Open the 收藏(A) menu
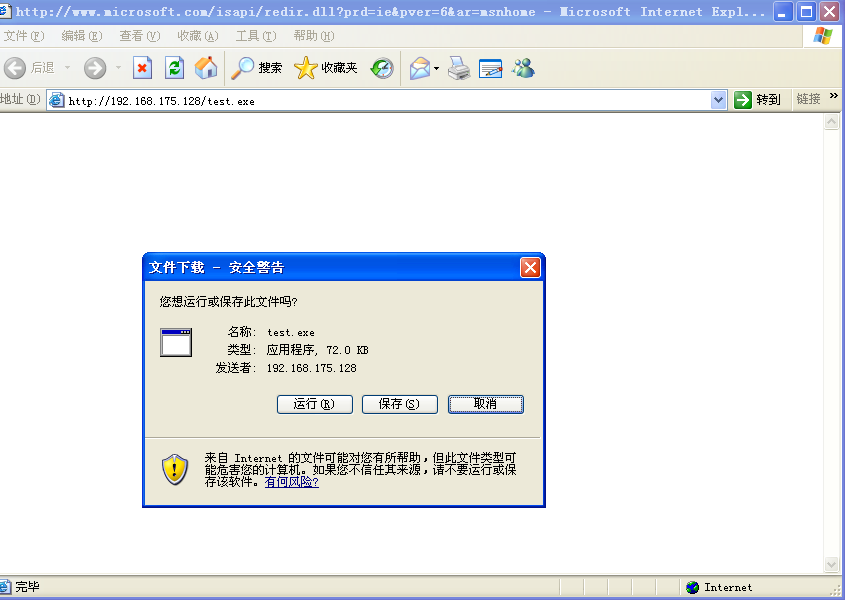The width and height of the screenshot is (845, 600). pyautogui.click(x=198, y=36)
